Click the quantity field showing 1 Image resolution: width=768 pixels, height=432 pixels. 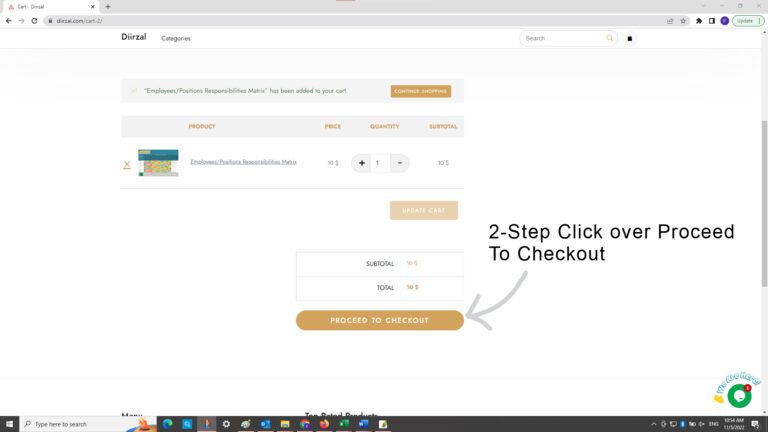point(380,163)
